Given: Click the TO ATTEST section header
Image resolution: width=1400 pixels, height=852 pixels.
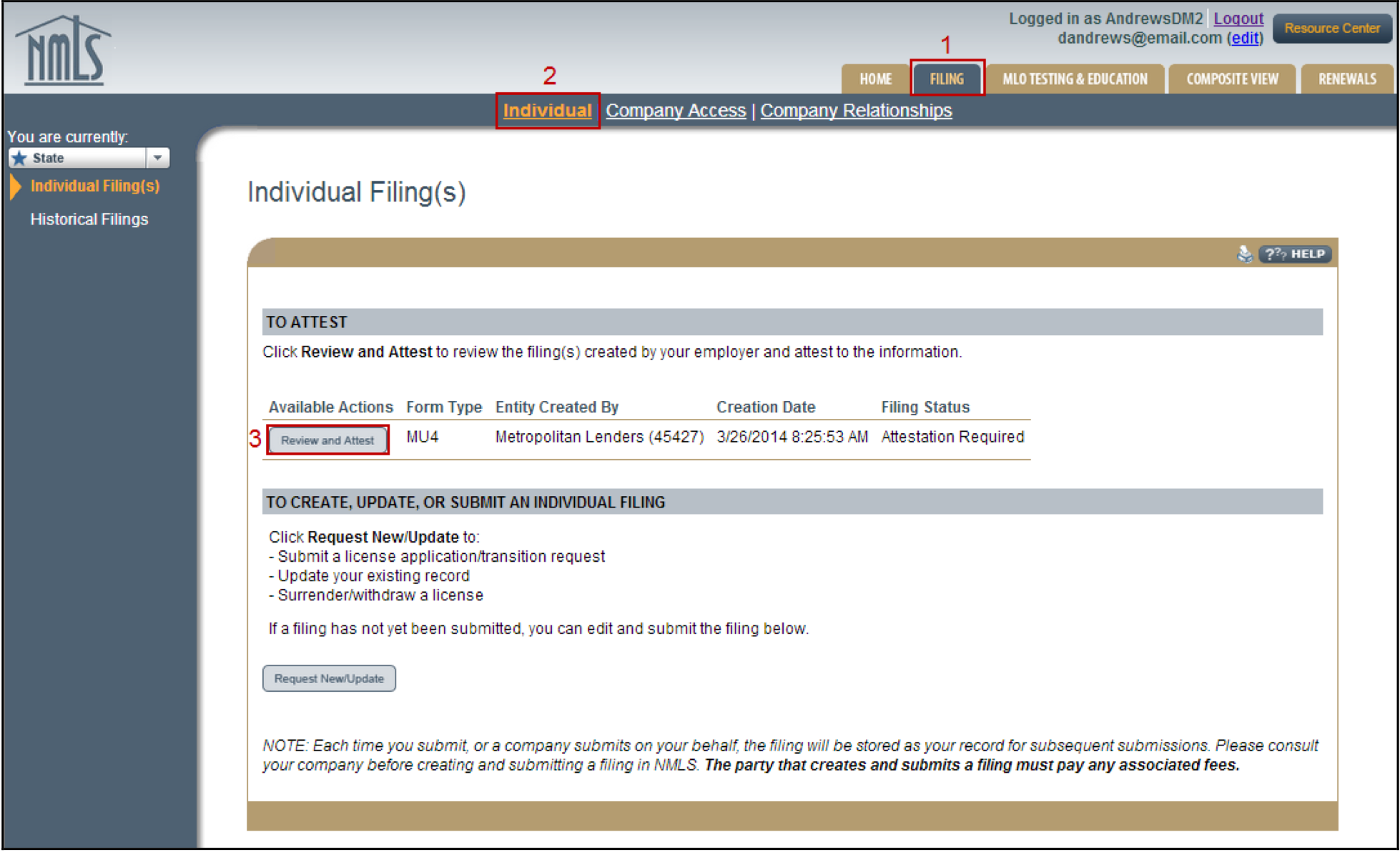Looking at the screenshot, I should 792,322.
